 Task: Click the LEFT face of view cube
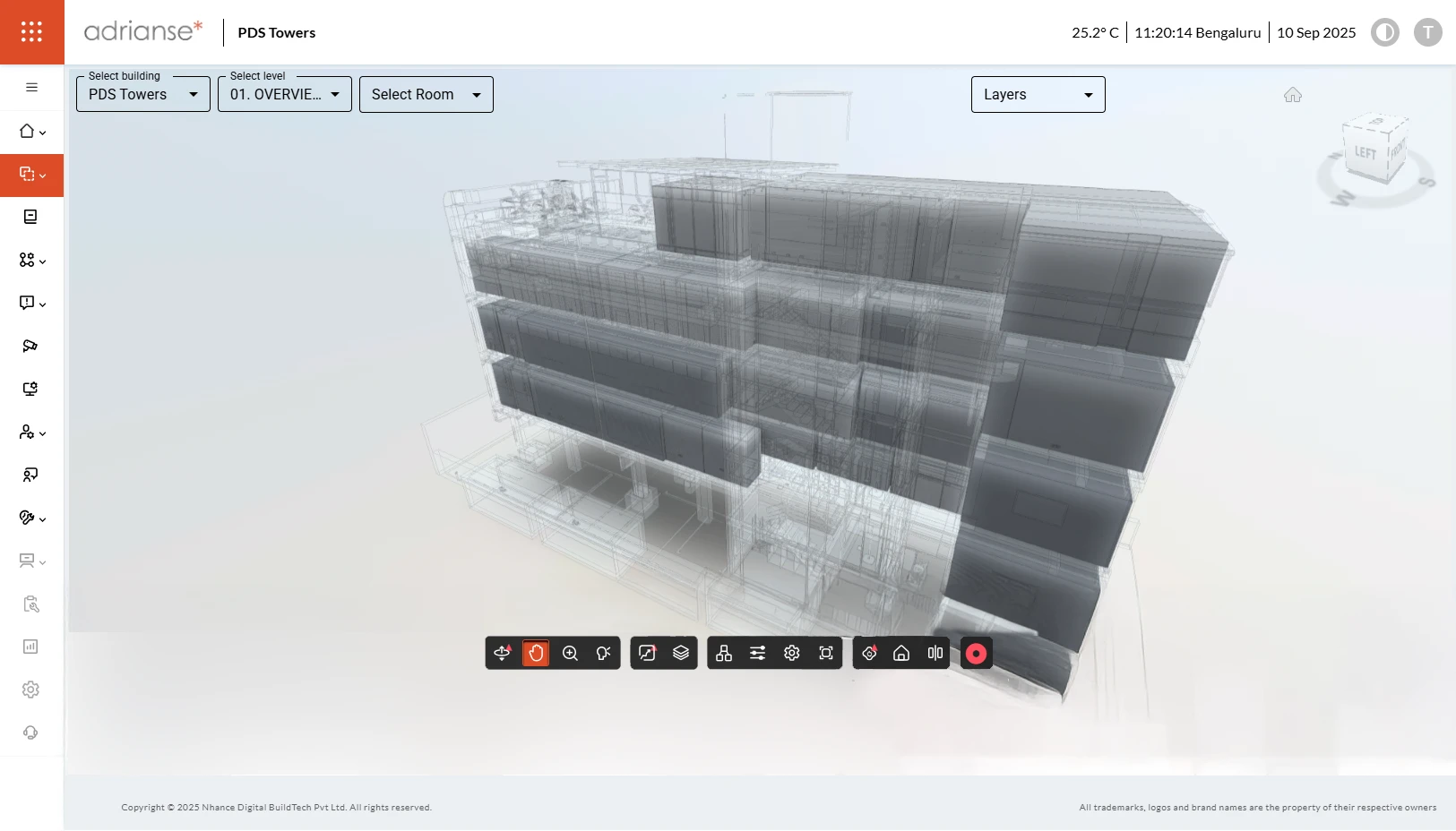click(1364, 153)
